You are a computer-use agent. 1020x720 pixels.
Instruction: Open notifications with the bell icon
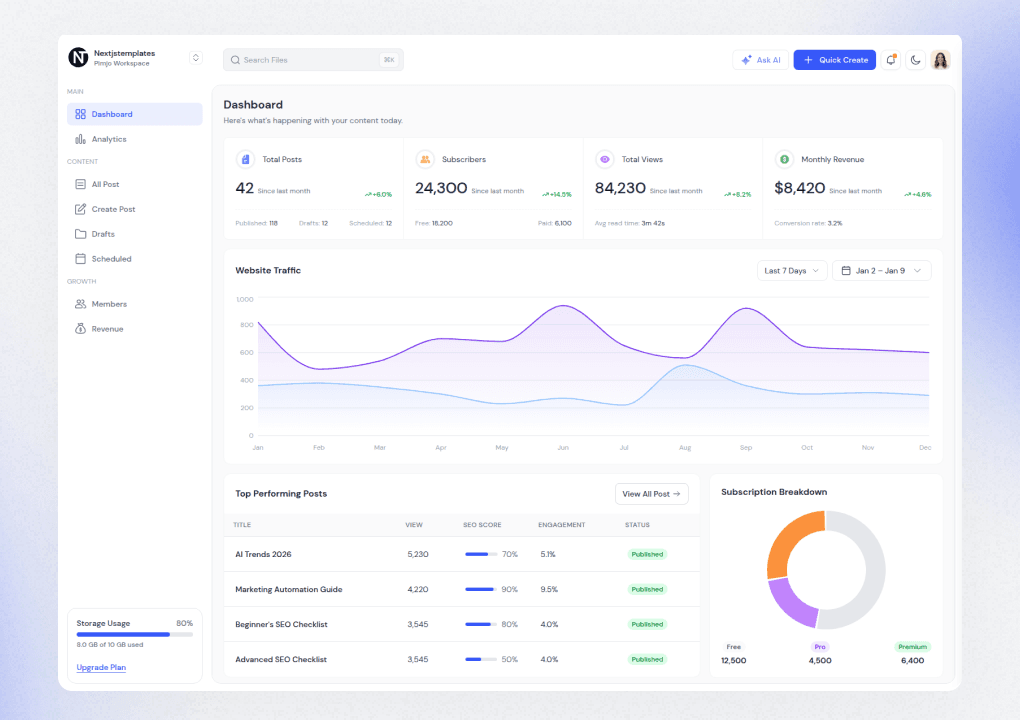tap(890, 60)
